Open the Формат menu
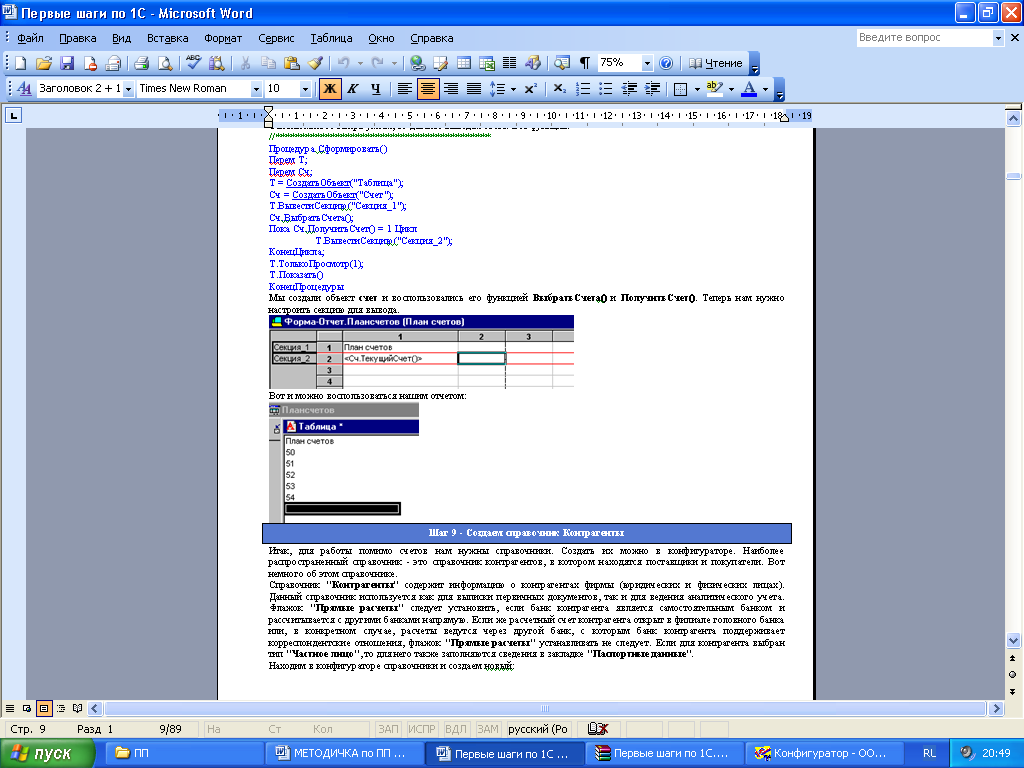The width and height of the screenshot is (1024, 768). [223, 38]
